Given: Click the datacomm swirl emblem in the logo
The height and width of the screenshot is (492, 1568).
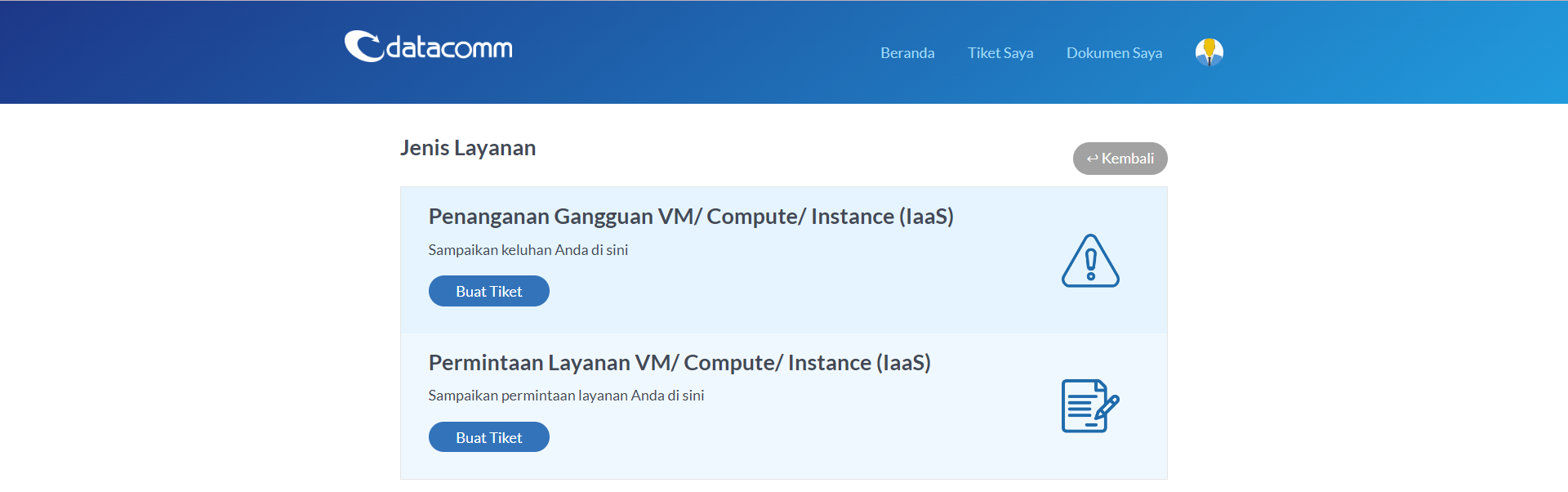Looking at the screenshot, I should click(363, 47).
